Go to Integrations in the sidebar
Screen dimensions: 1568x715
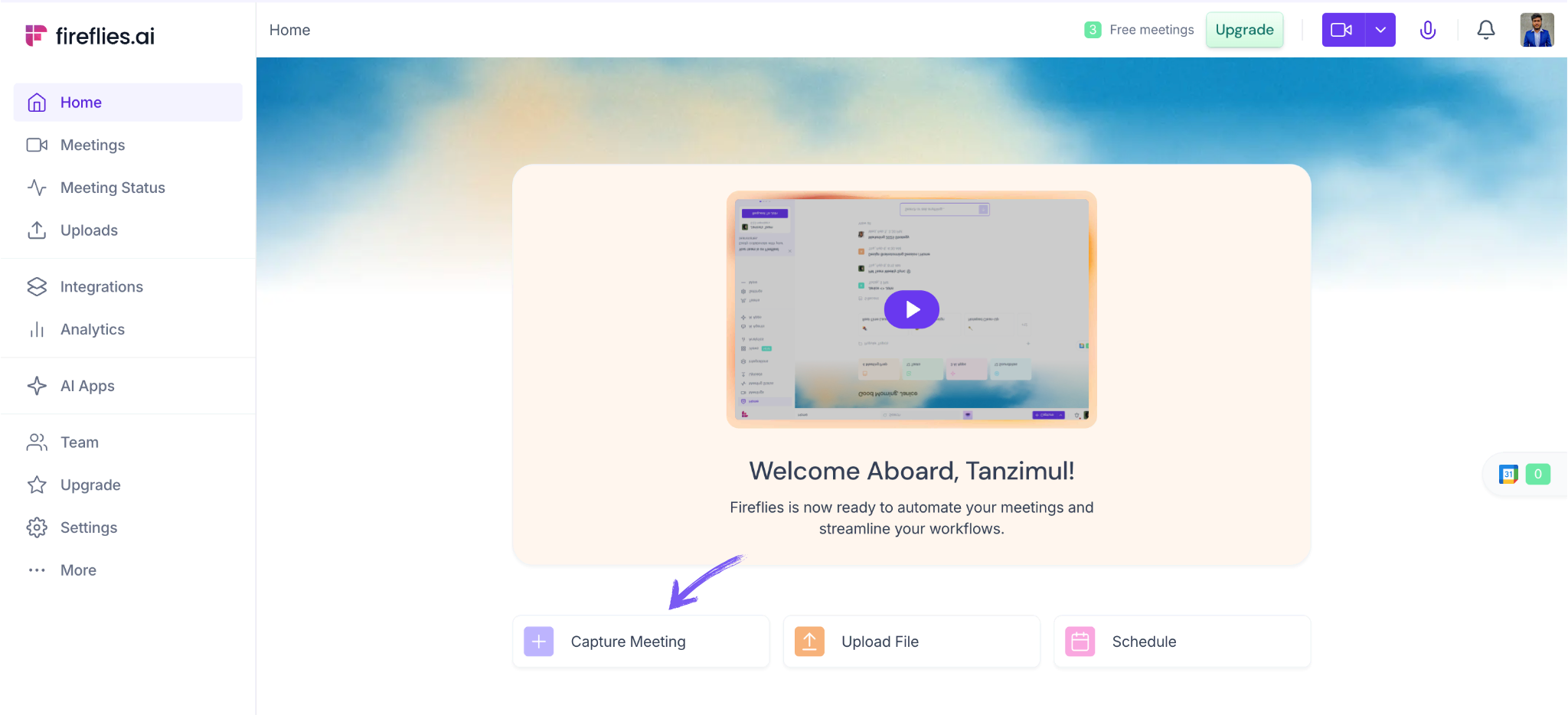[x=102, y=287]
